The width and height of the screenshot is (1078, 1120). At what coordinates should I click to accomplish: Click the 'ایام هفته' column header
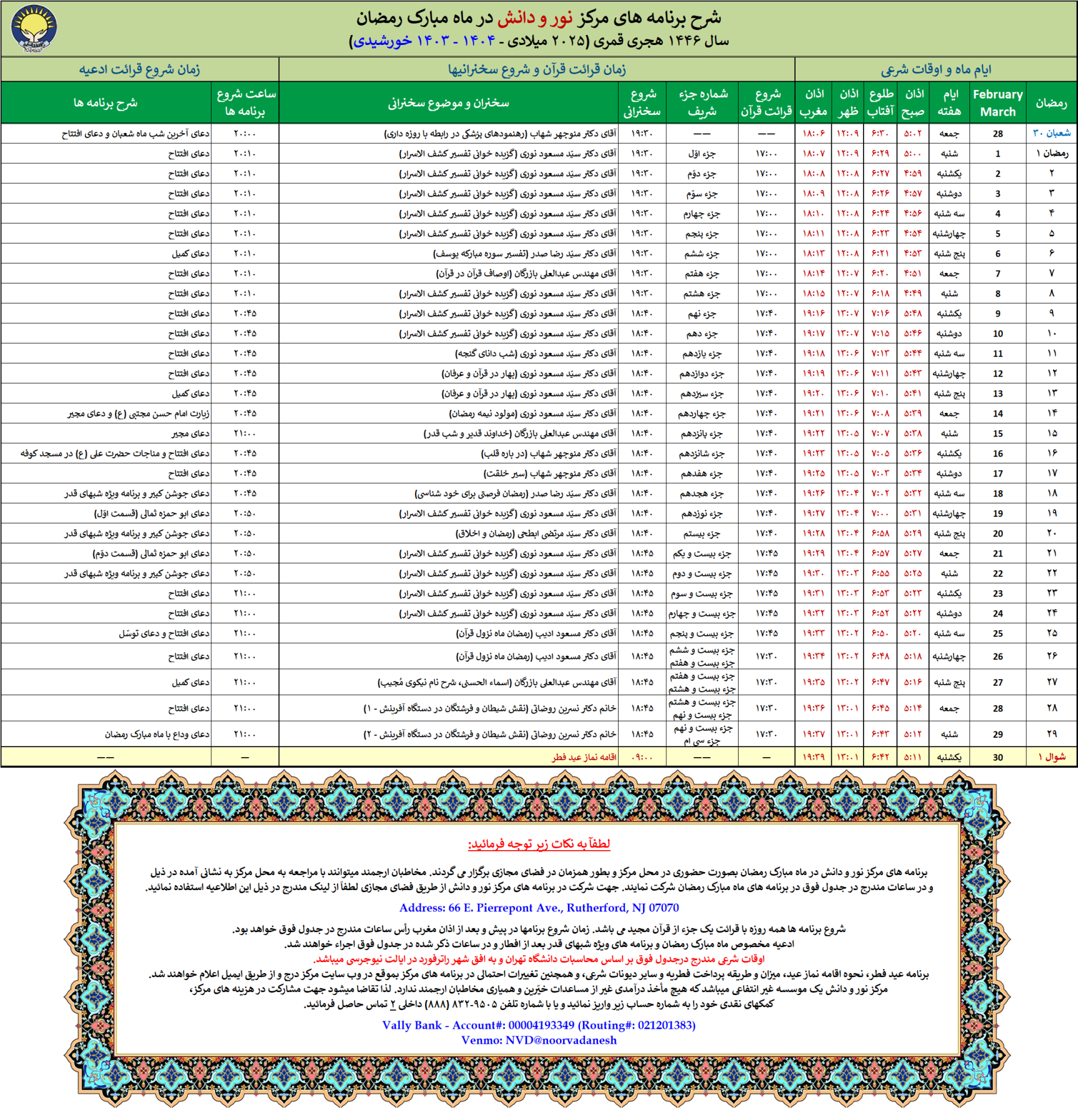click(x=949, y=102)
